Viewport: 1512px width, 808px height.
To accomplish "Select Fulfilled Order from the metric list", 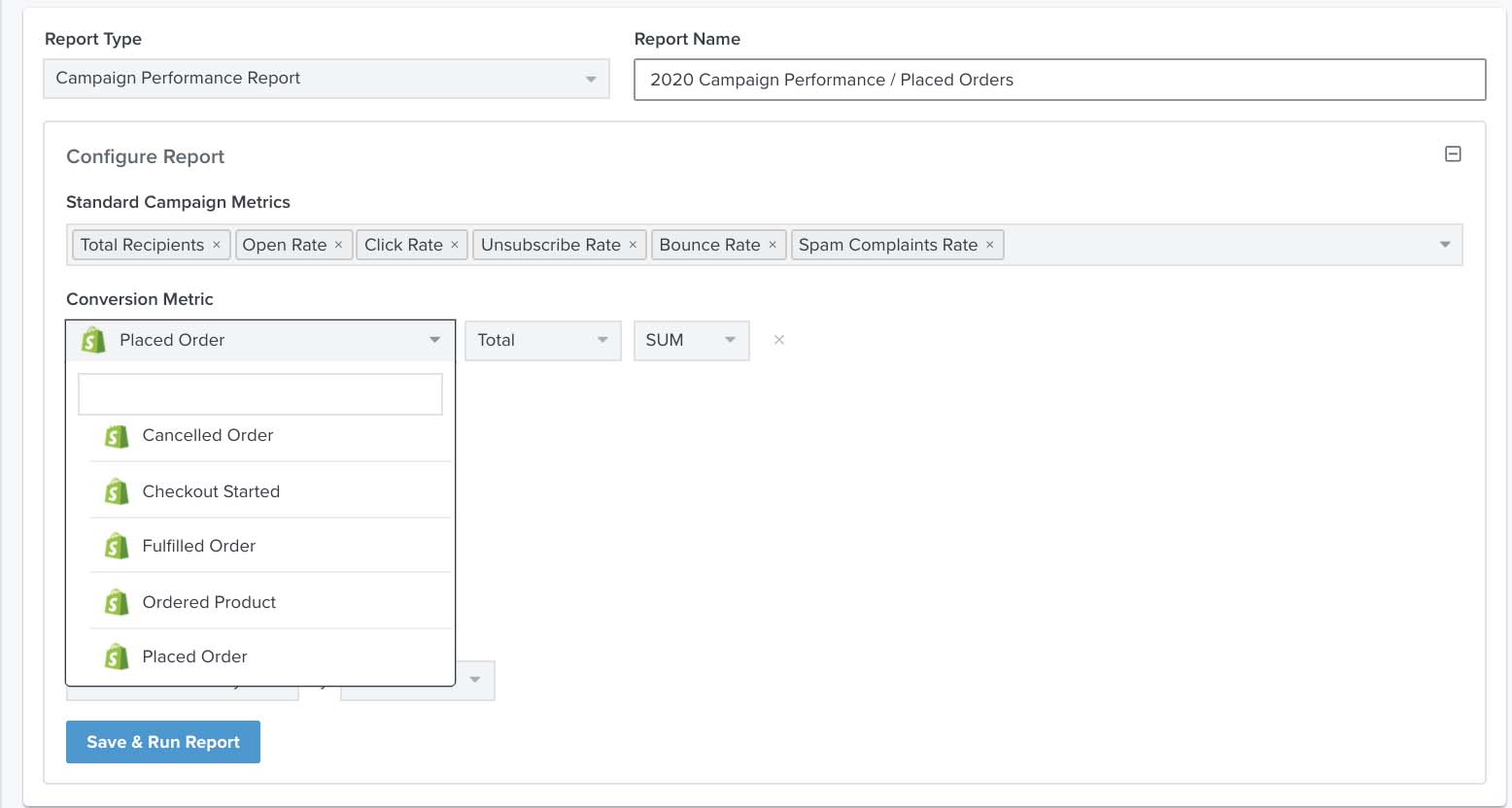I will [x=198, y=545].
